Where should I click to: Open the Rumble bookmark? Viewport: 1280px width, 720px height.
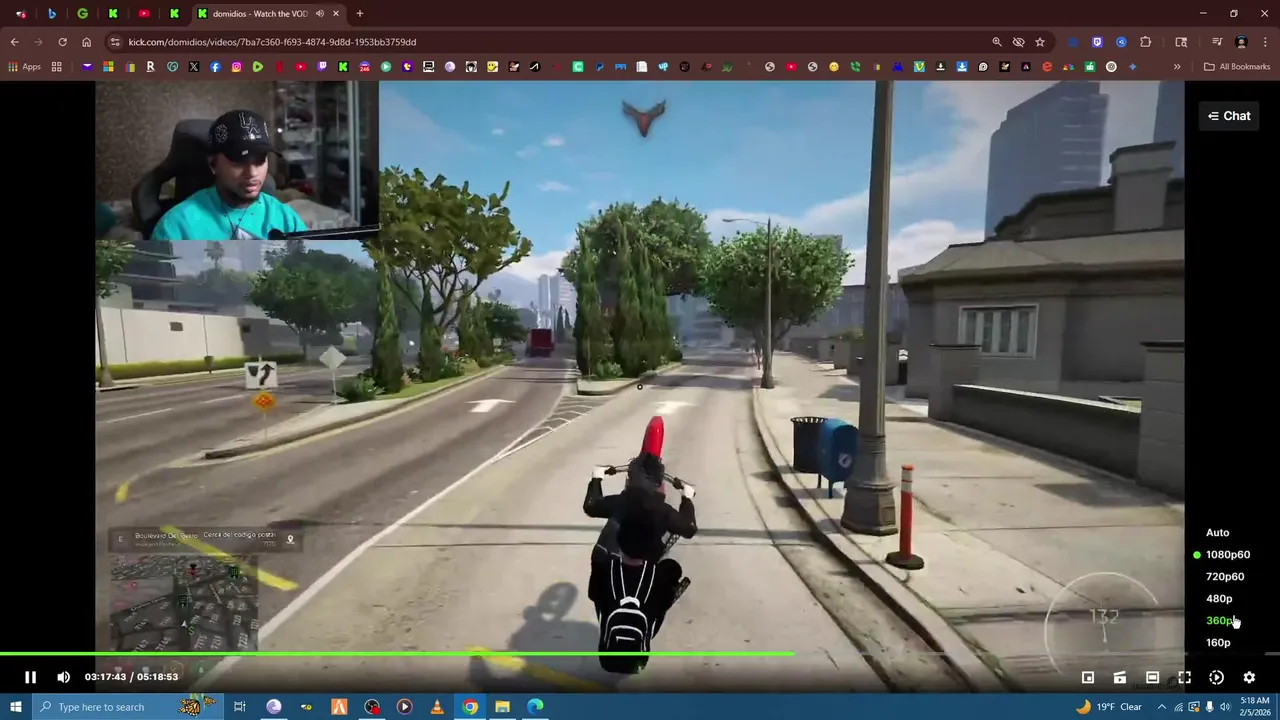(x=258, y=67)
